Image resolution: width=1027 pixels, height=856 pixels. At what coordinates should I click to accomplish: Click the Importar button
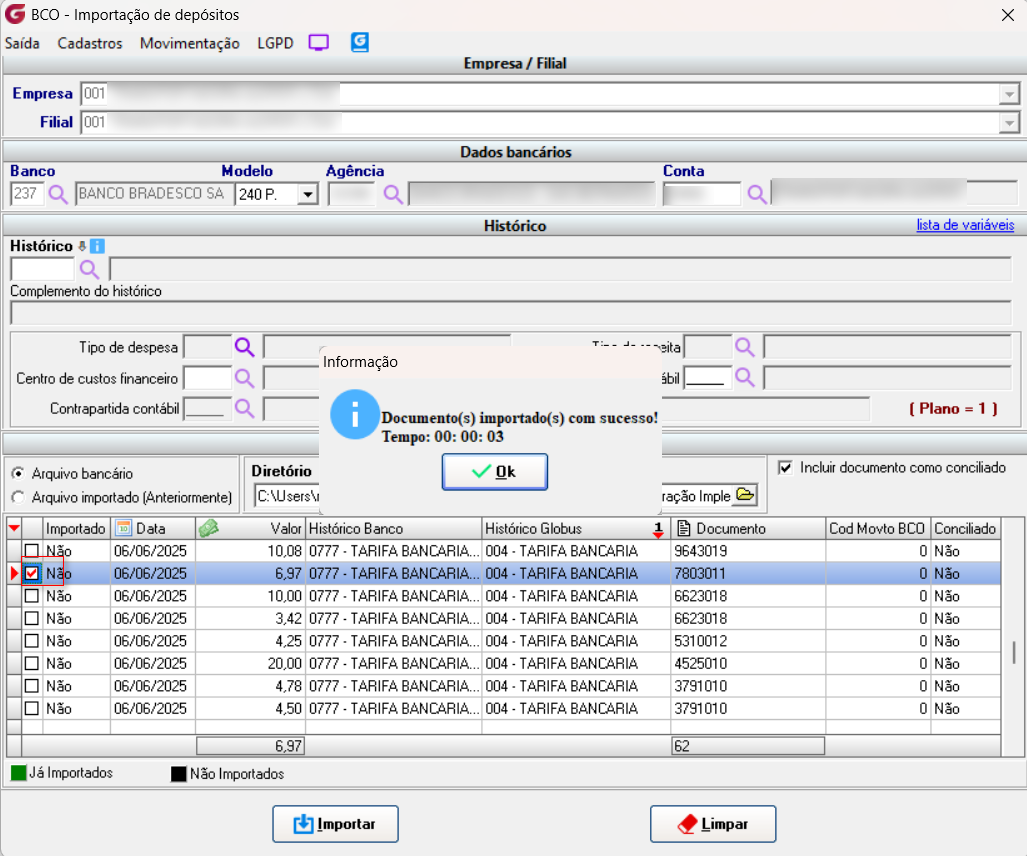pos(335,824)
